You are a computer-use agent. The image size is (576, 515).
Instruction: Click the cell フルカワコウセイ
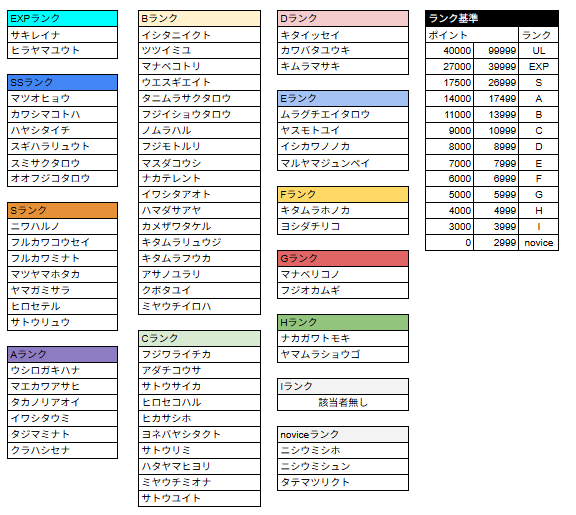coord(62,242)
